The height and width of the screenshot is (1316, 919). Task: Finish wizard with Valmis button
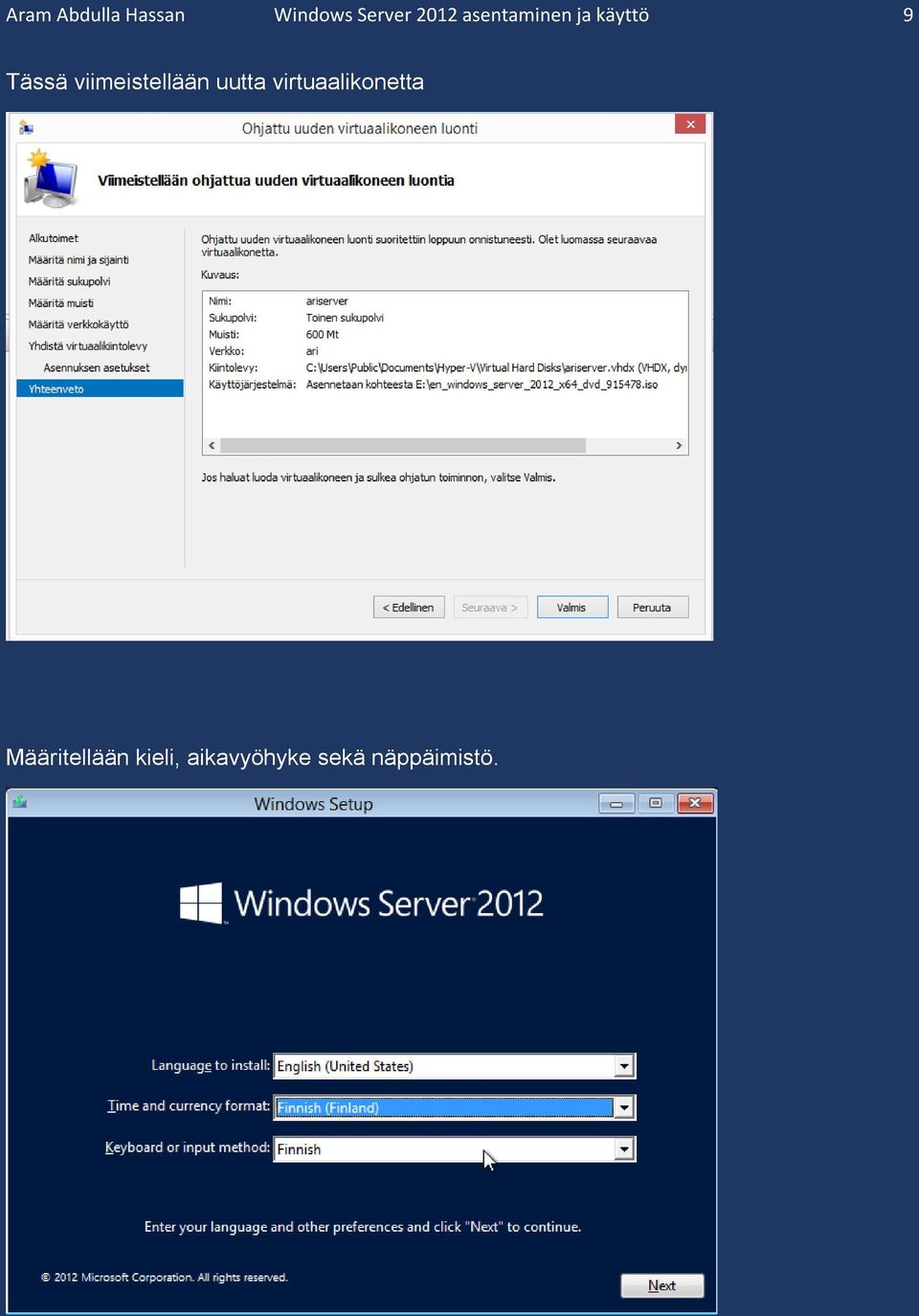[572, 607]
